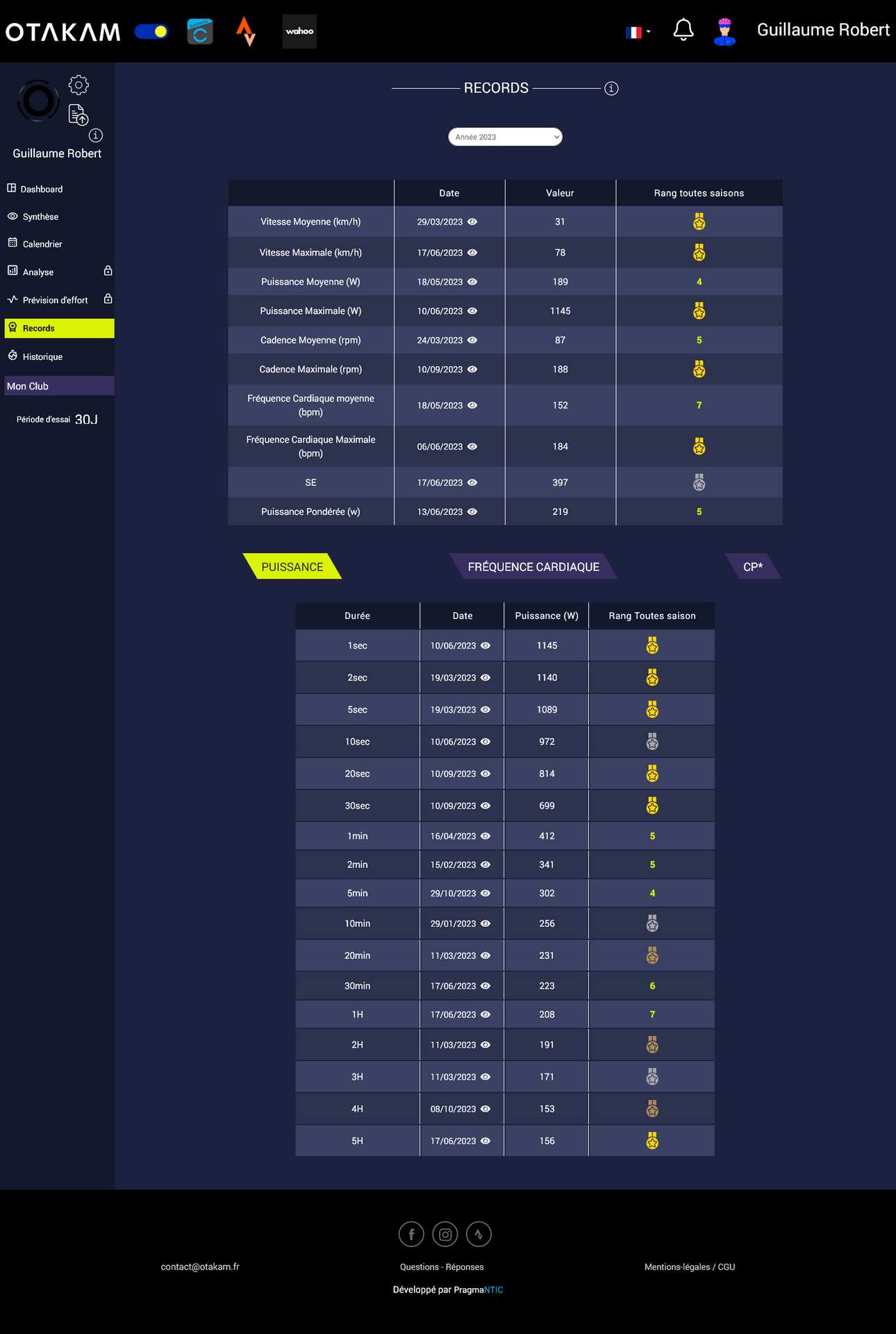Image resolution: width=896 pixels, height=1334 pixels.
Task: Open the Facebook page from footer
Action: point(411,1234)
